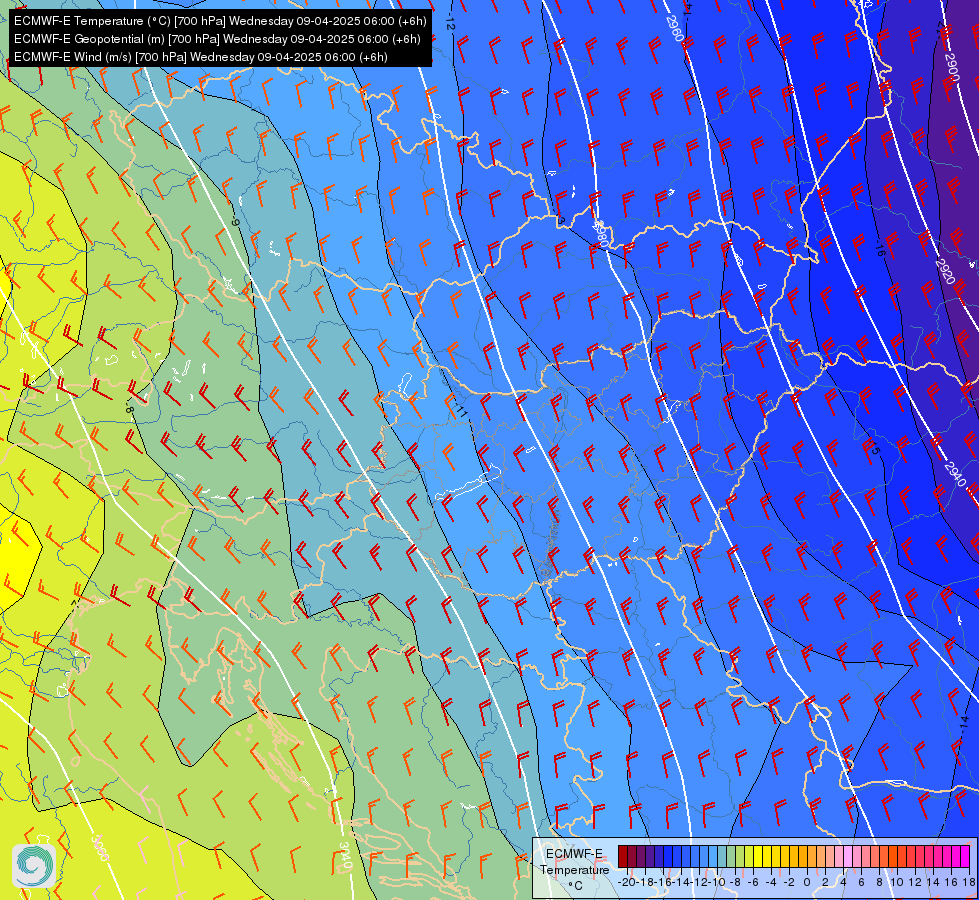Click the -20 tick label on legend
The width and height of the screenshot is (979, 900).
(627, 882)
